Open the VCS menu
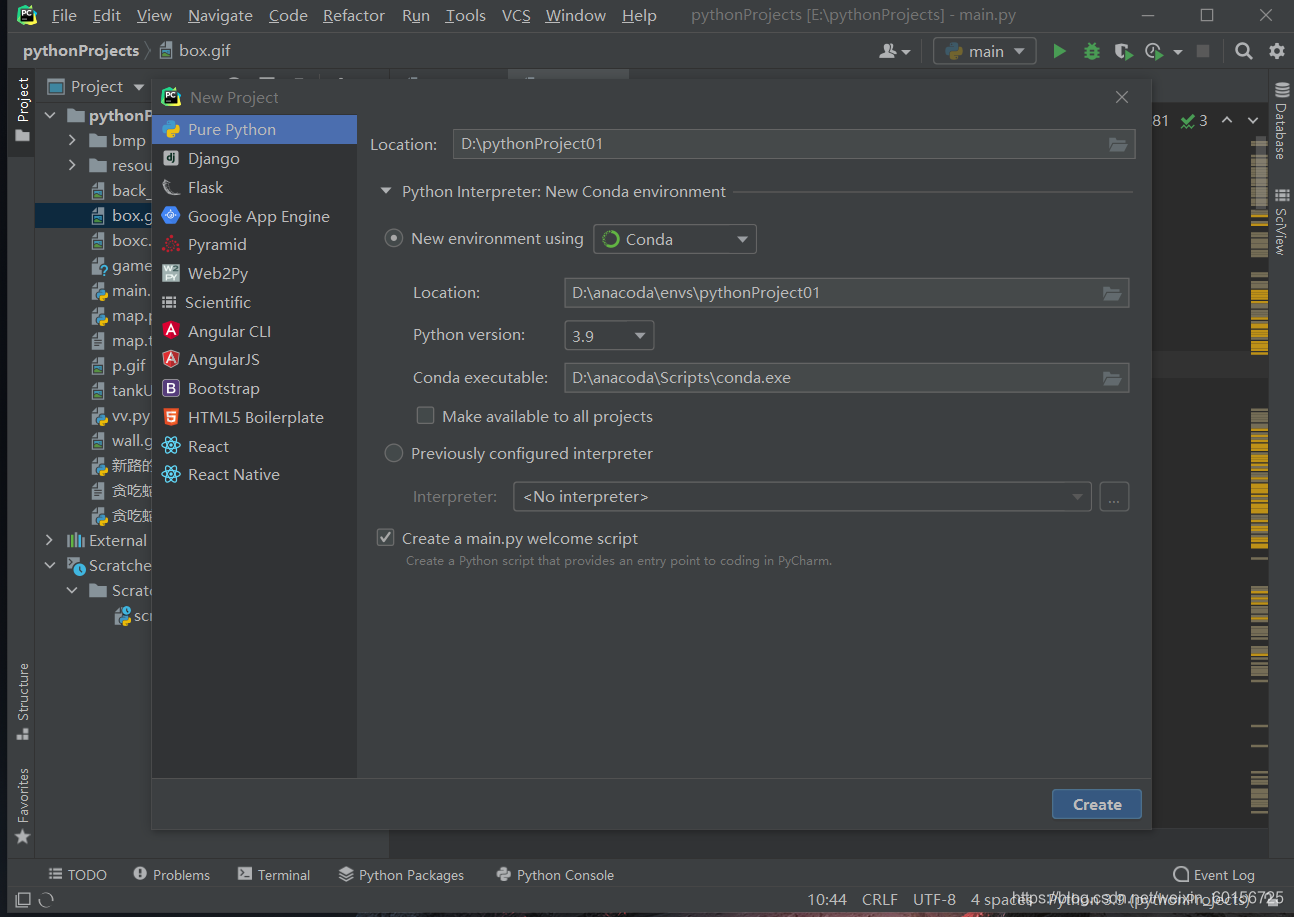This screenshot has width=1294, height=917. coord(516,15)
